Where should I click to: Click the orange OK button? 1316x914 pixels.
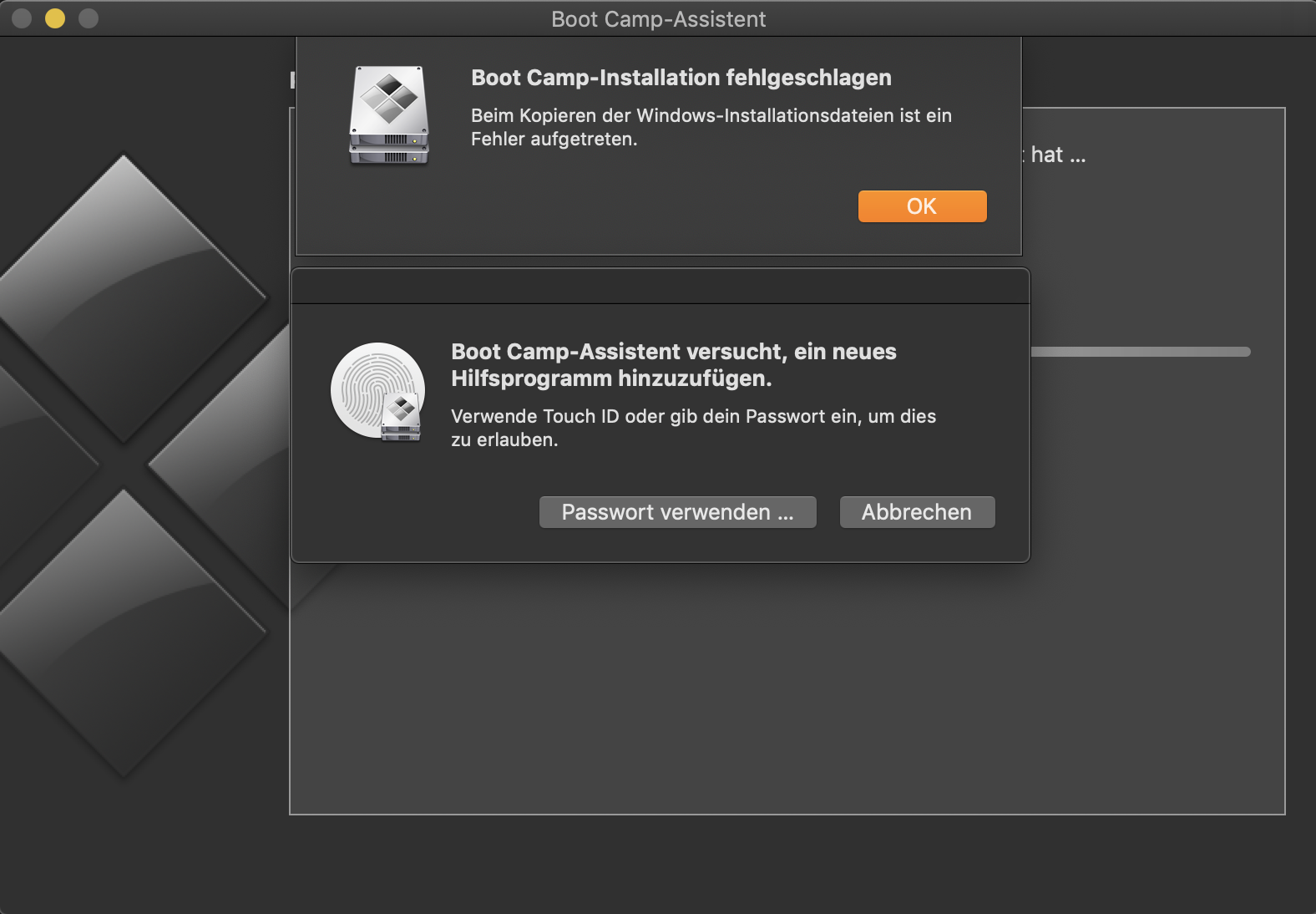(x=922, y=206)
